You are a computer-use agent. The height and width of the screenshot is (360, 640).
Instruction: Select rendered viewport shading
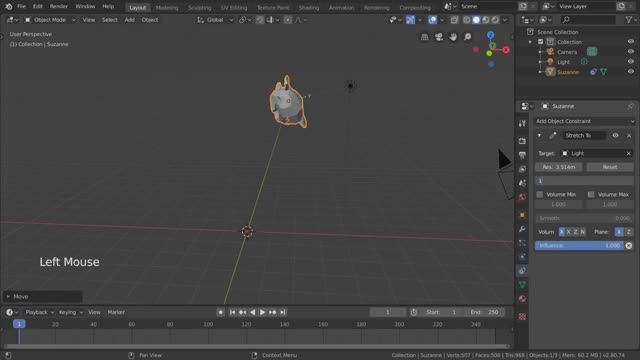pos(495,20)
